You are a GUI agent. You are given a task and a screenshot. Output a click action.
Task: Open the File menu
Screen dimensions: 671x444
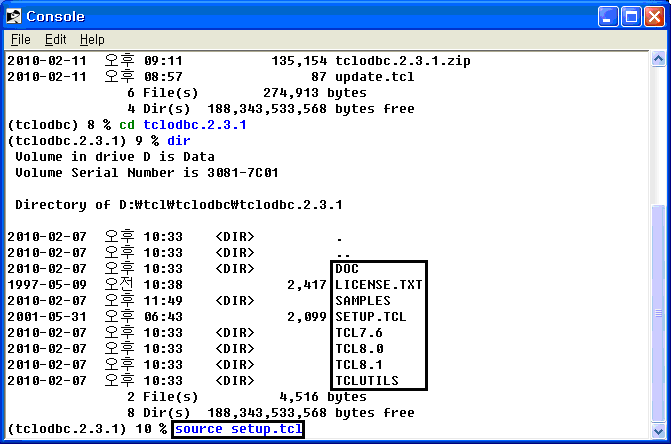point(21,40)
